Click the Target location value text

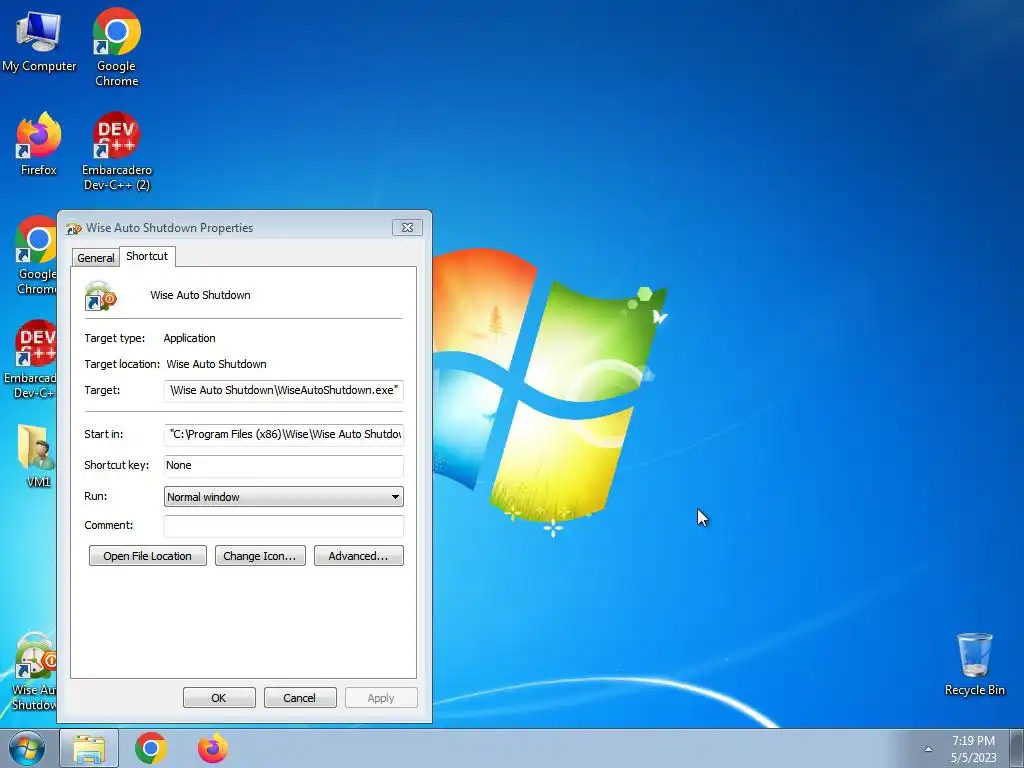coord(216,364)
